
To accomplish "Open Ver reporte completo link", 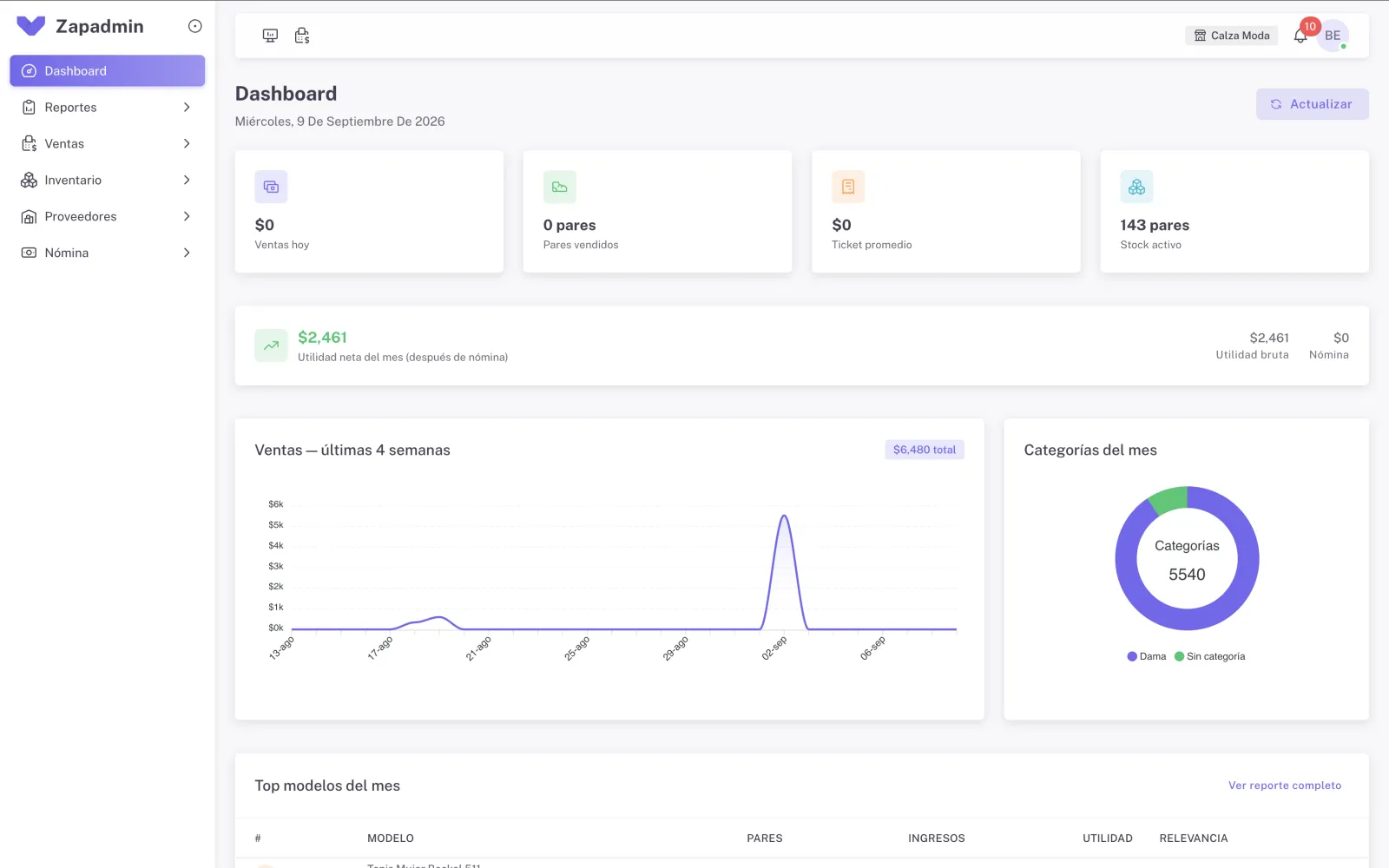I will pos(1285,786).
